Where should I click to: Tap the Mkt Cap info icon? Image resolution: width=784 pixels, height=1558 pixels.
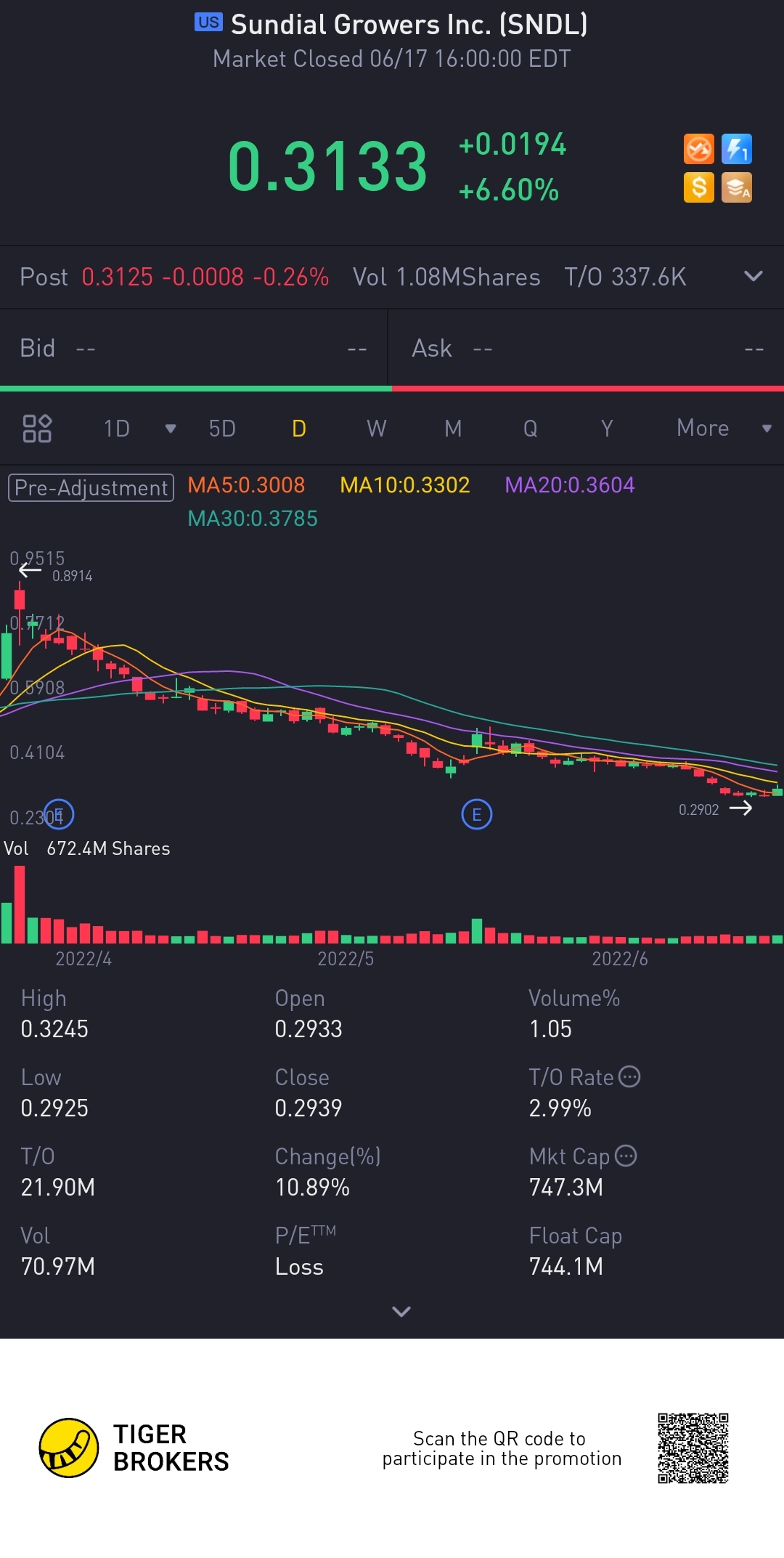coord(626,1156)
